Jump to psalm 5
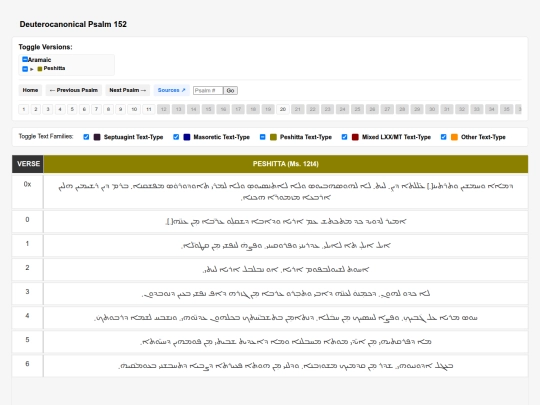This screenshot has height=405, width=540. (72, 109)
